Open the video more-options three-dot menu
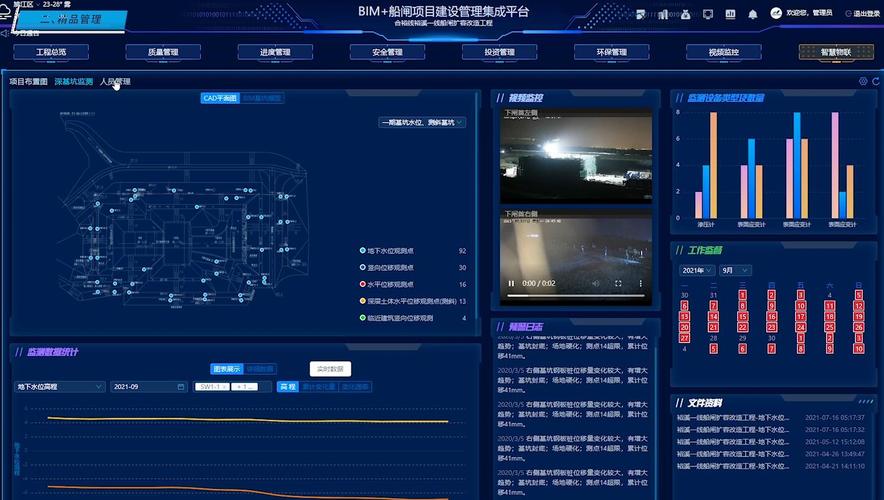The width and height of the screenshot is (884, 500). coord(640,284)
